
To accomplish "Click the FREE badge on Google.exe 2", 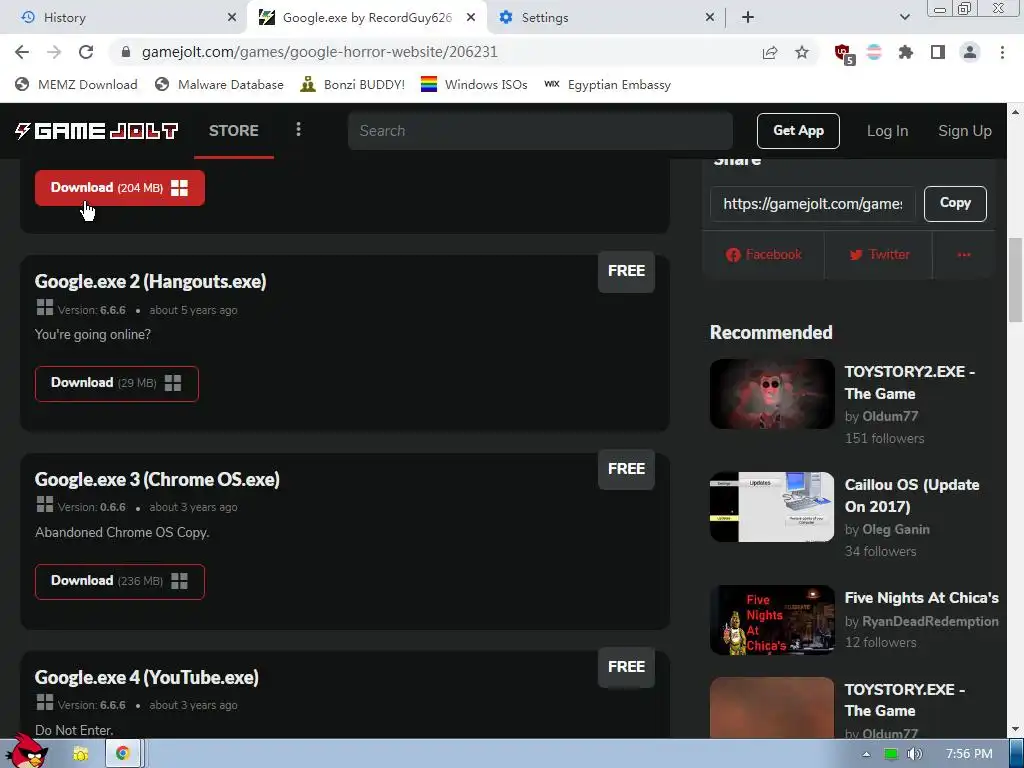I will coord(626,271).
